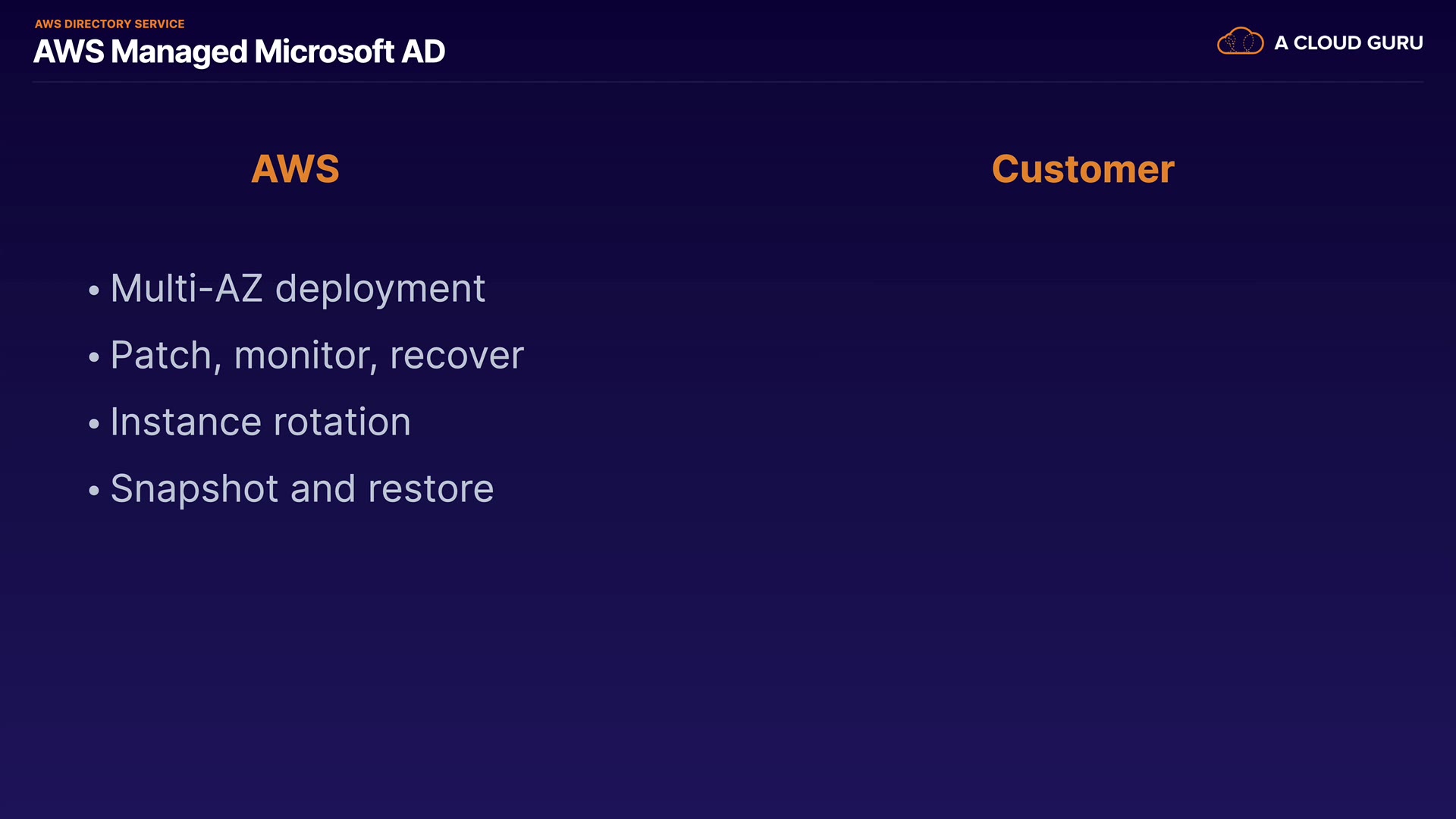Click the bullet dot before Snapshot
This screenshot has height=819, width=1456.
[x=94, y=491]
